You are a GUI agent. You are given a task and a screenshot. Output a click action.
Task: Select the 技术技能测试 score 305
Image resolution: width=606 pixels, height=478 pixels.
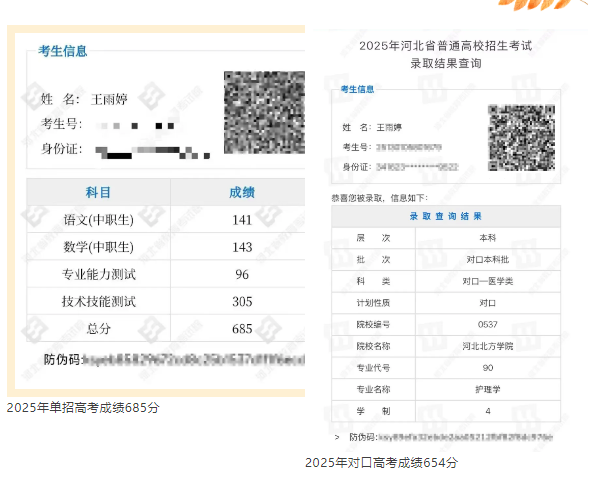click(241, 301)
